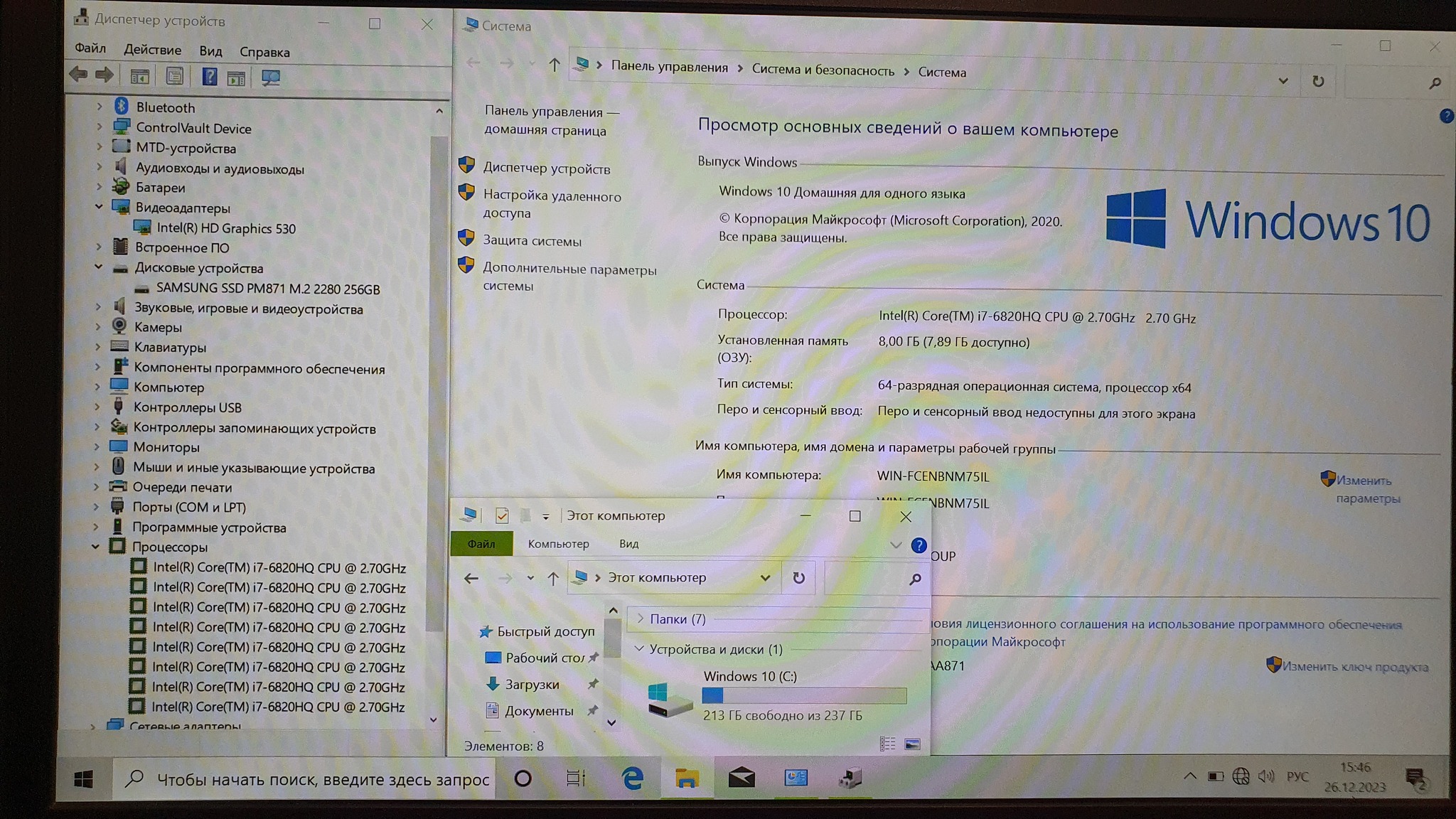Switch to details view in explorer
This screenshot has width=1456, height=819.
(x=887, y=744)
